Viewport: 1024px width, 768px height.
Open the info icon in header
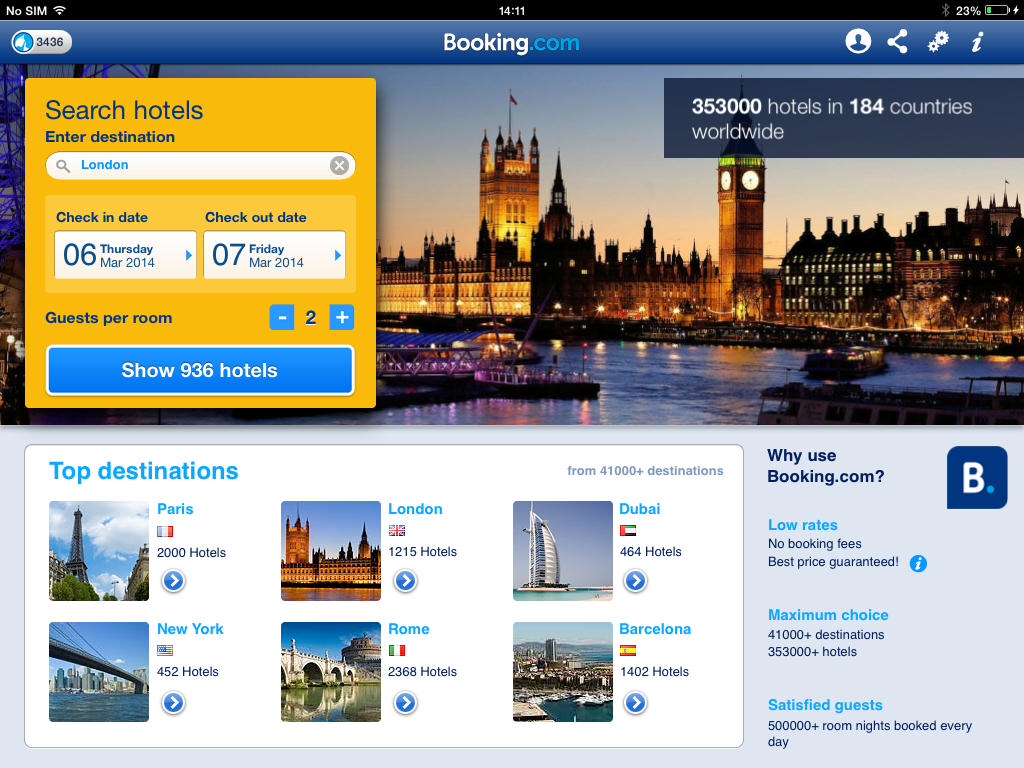[x=977, y=42]
